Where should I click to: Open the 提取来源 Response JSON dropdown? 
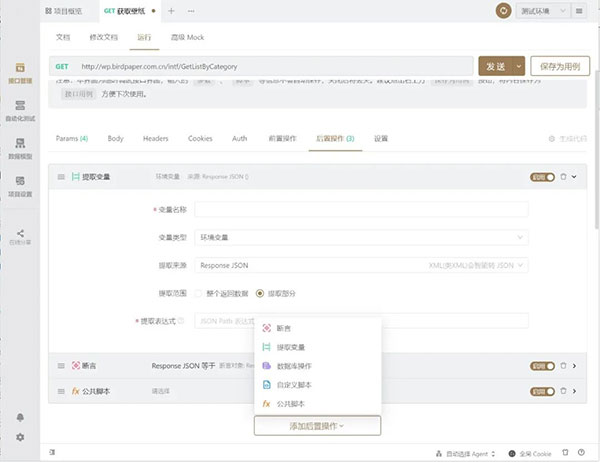tap(361, 265)
